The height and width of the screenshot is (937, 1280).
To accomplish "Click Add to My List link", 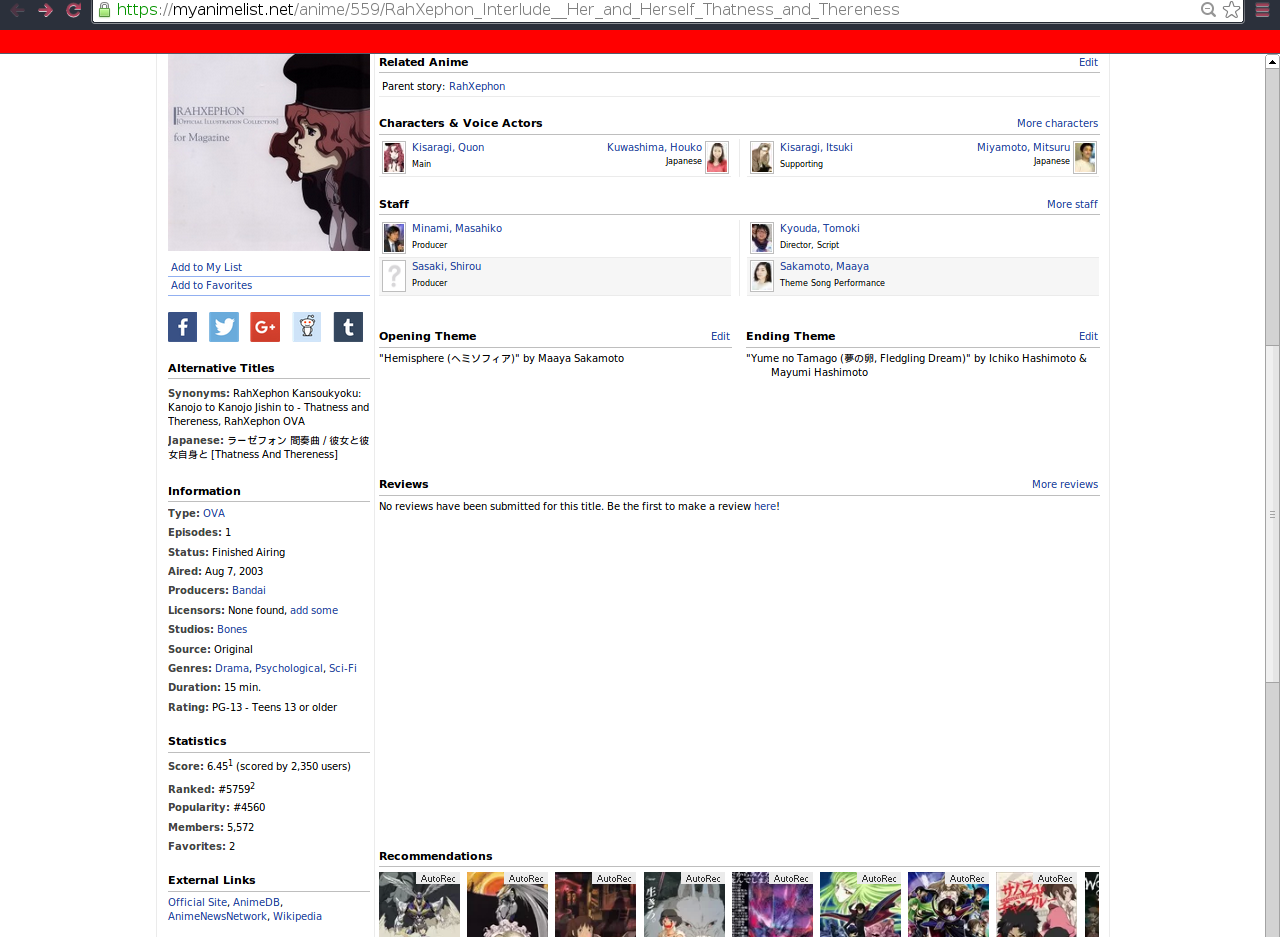I will tap(206, 267).
